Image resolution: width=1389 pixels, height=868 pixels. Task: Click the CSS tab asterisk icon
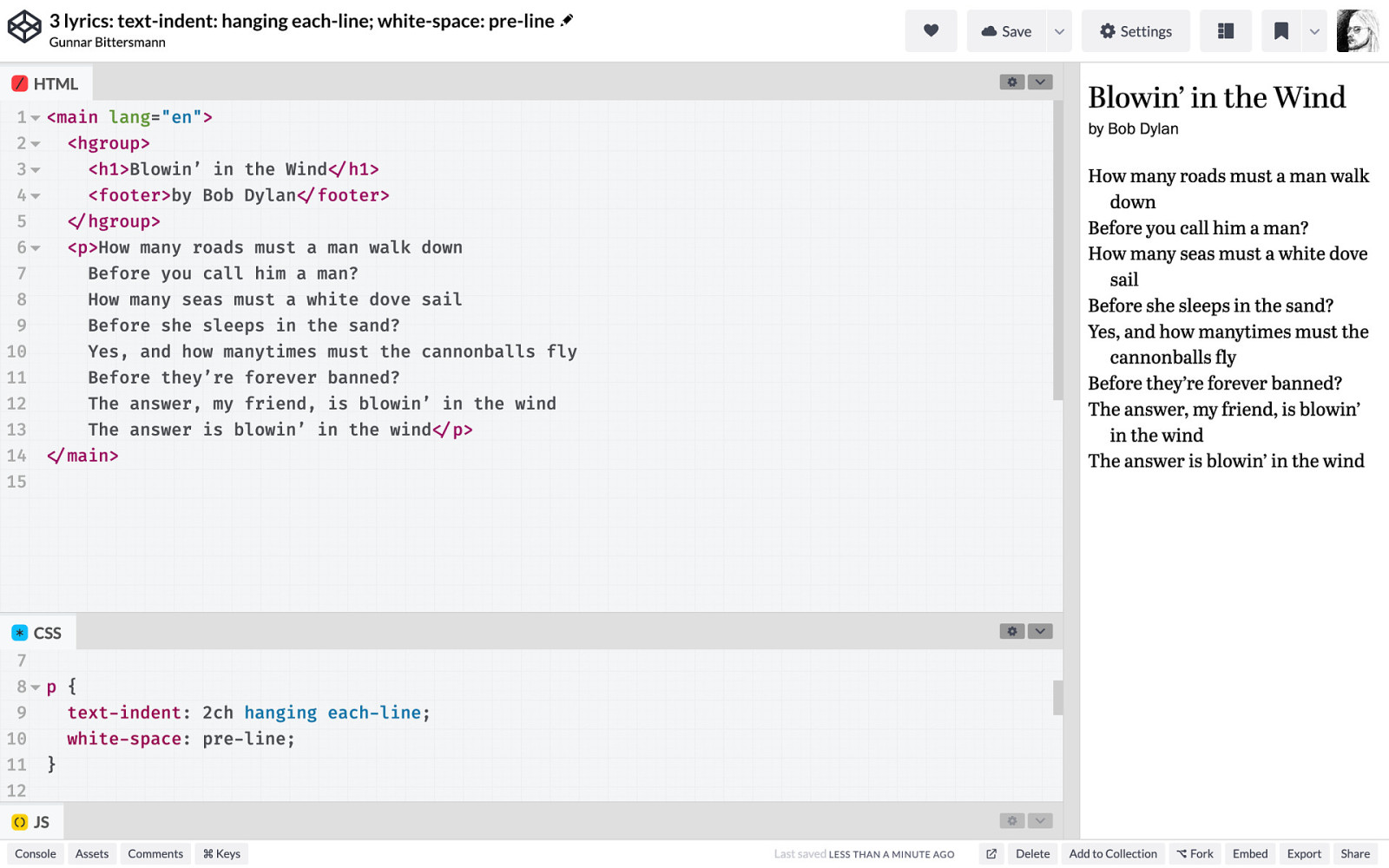point(19,633)
